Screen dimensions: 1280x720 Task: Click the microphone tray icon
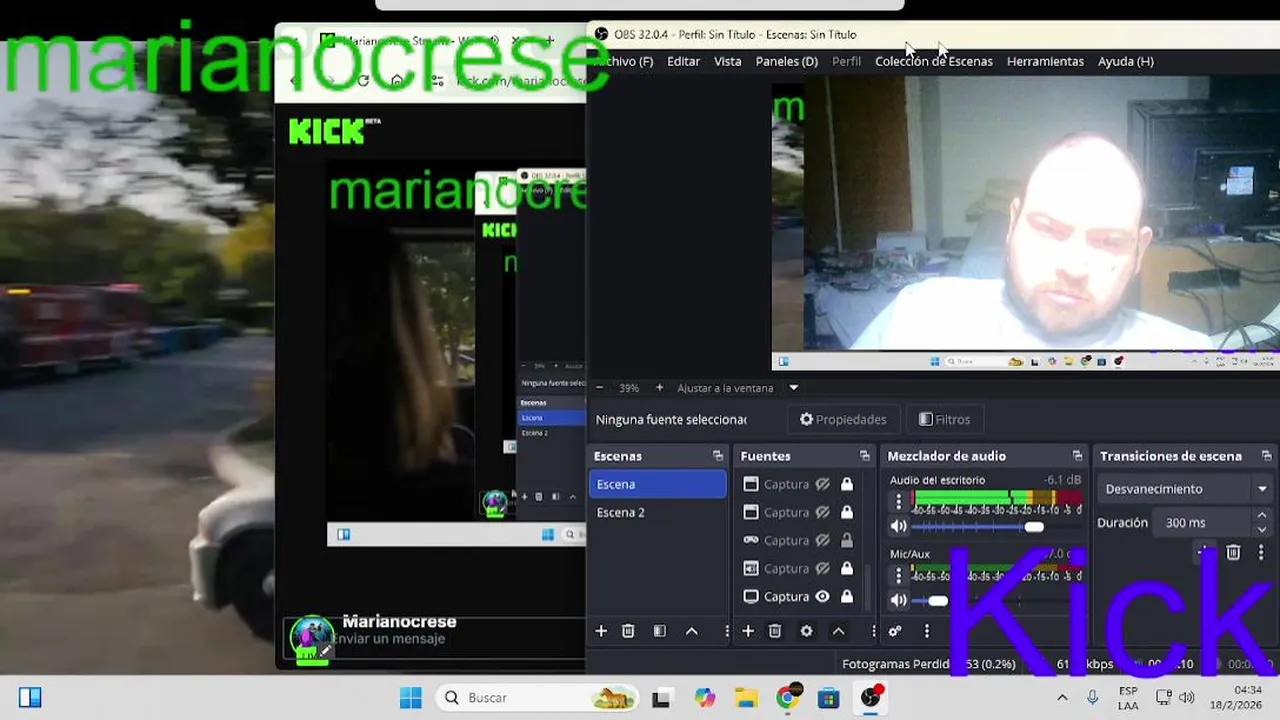[1093, 698]
